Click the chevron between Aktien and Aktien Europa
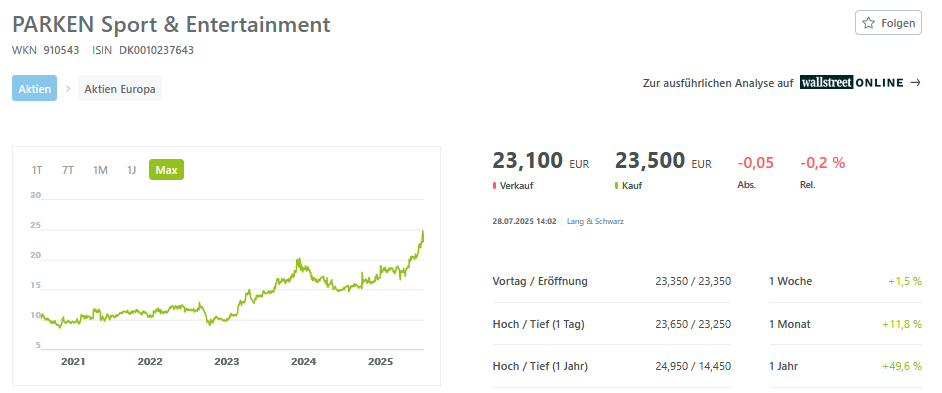The width and height of the screenshot is (942, 393). coord(68,88)
